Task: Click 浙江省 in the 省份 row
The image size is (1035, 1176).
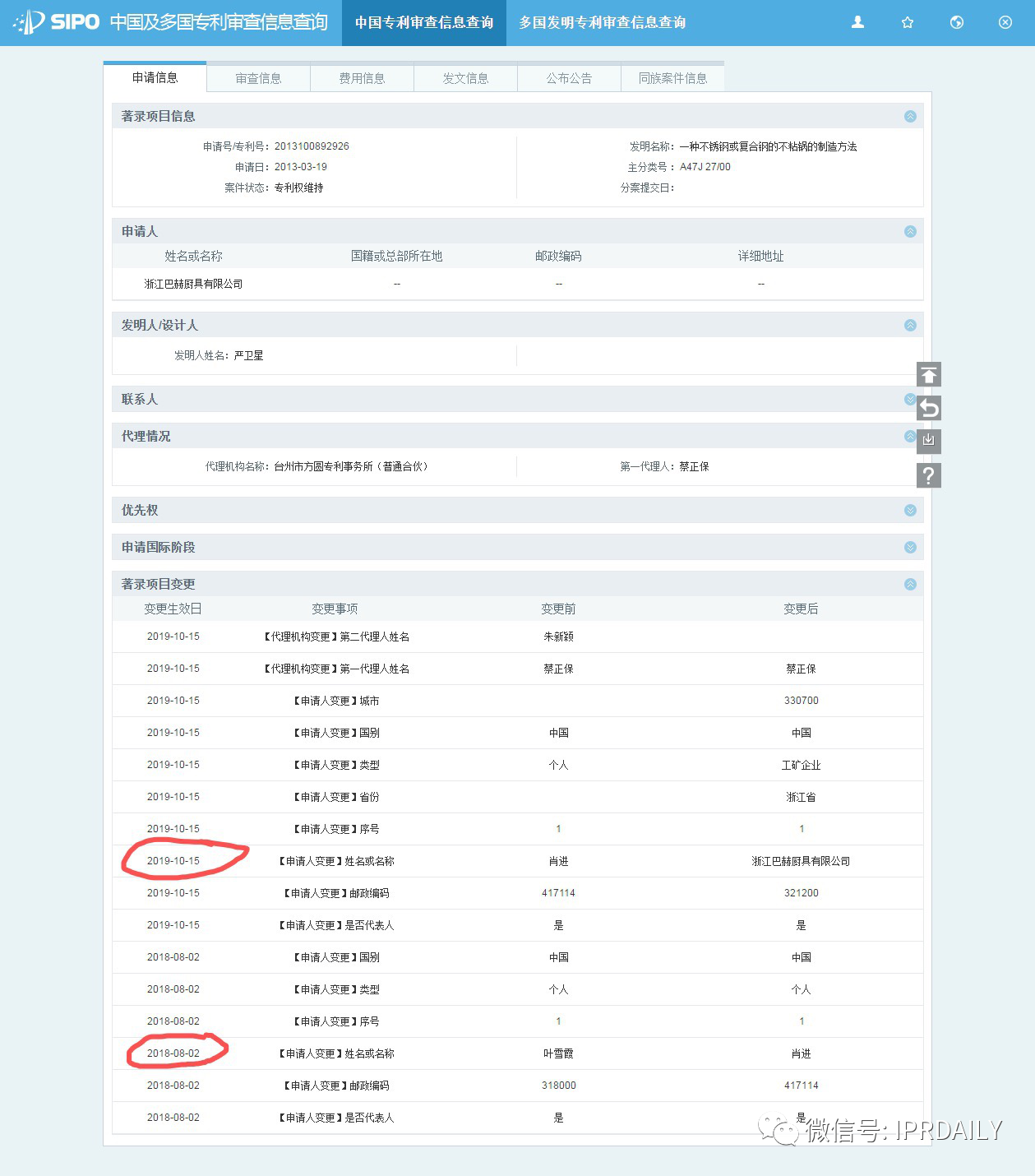Action: (x=801, y=797)
